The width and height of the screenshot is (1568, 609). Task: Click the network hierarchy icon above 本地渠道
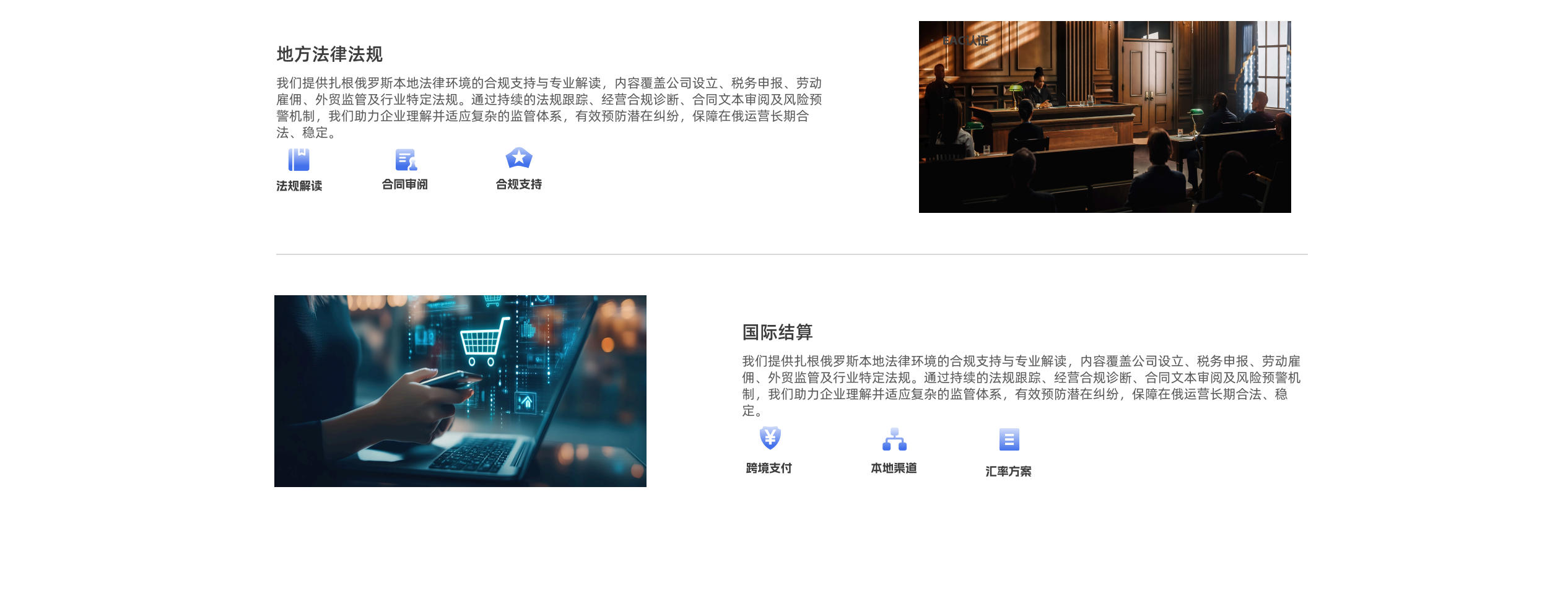coord(894,439)
